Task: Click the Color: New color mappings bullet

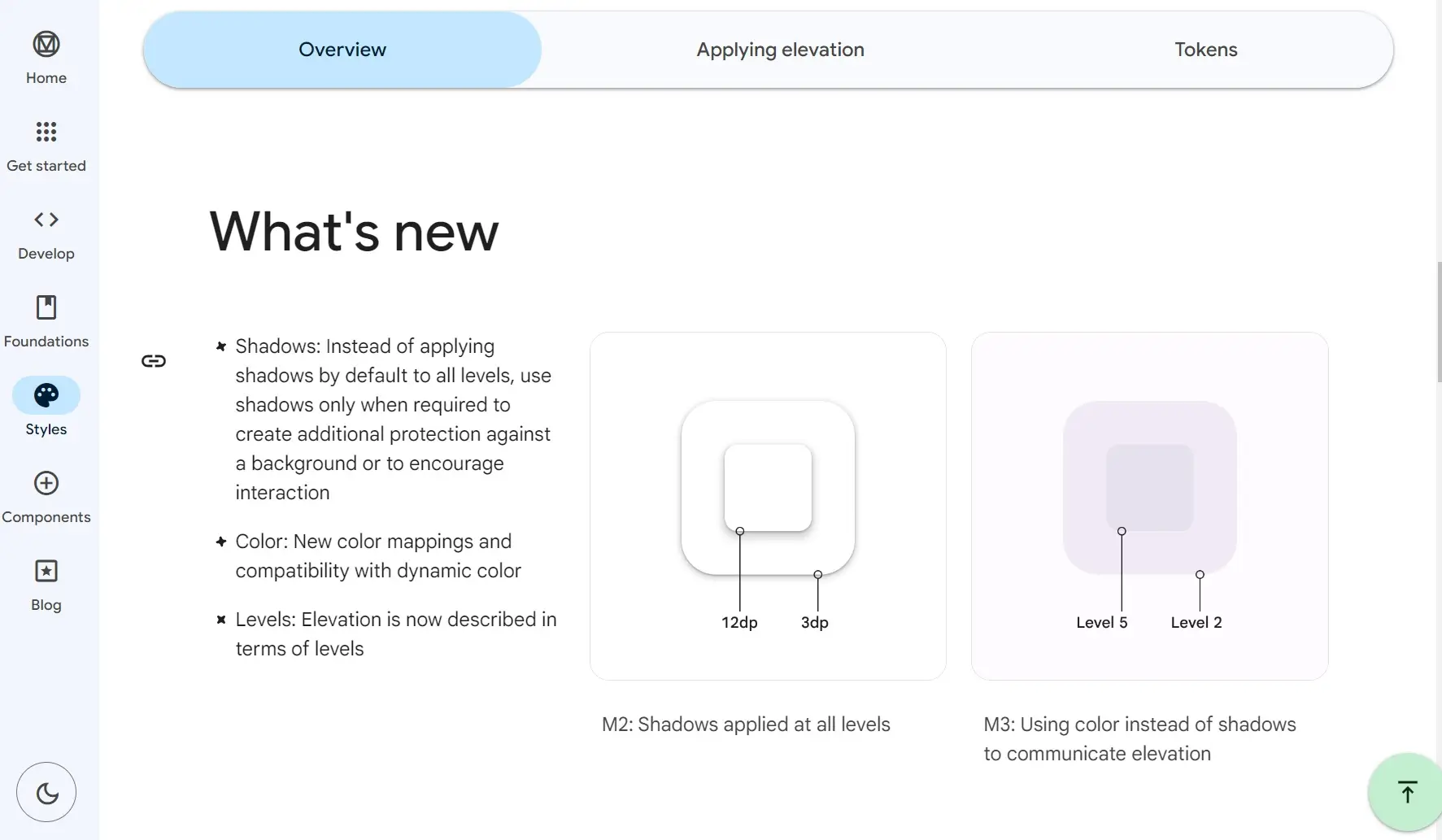Action: pyautogui.click(x=378, y=556)
